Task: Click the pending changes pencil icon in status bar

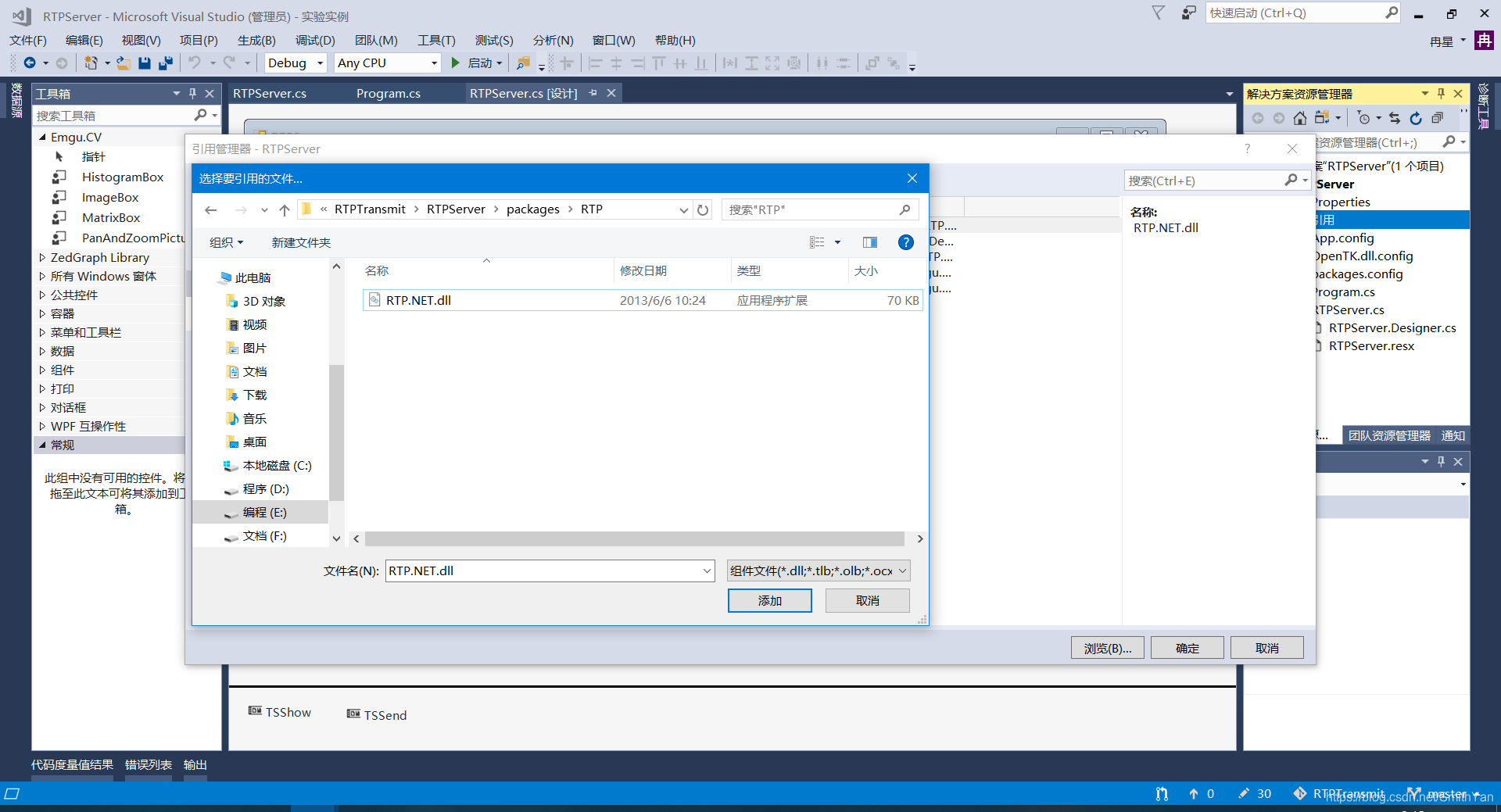Action: 1244,793
